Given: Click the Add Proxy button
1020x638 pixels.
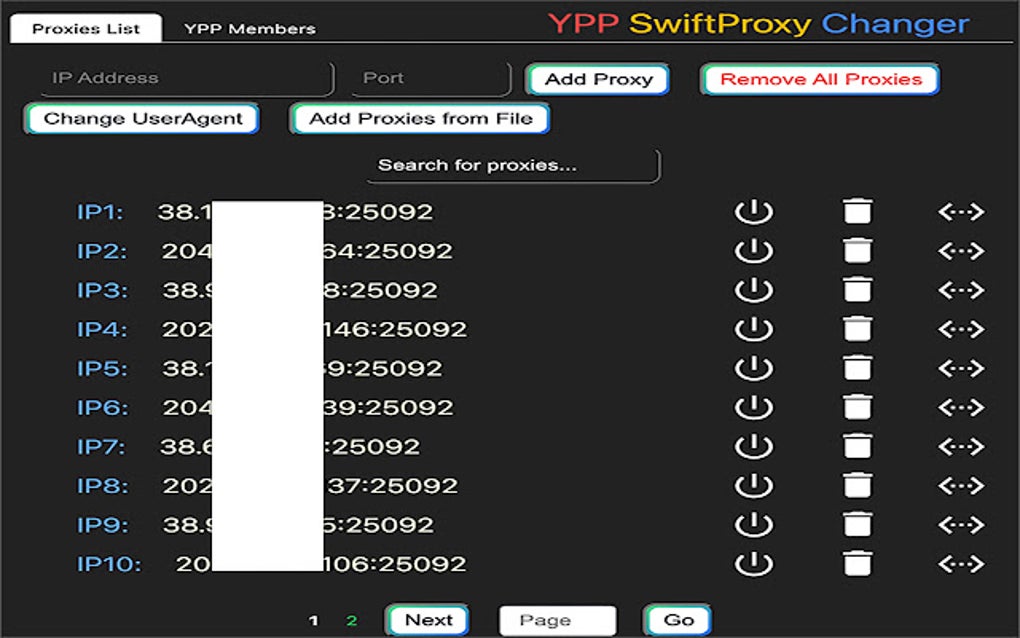Looking at the screenshot, I should 597,78.
